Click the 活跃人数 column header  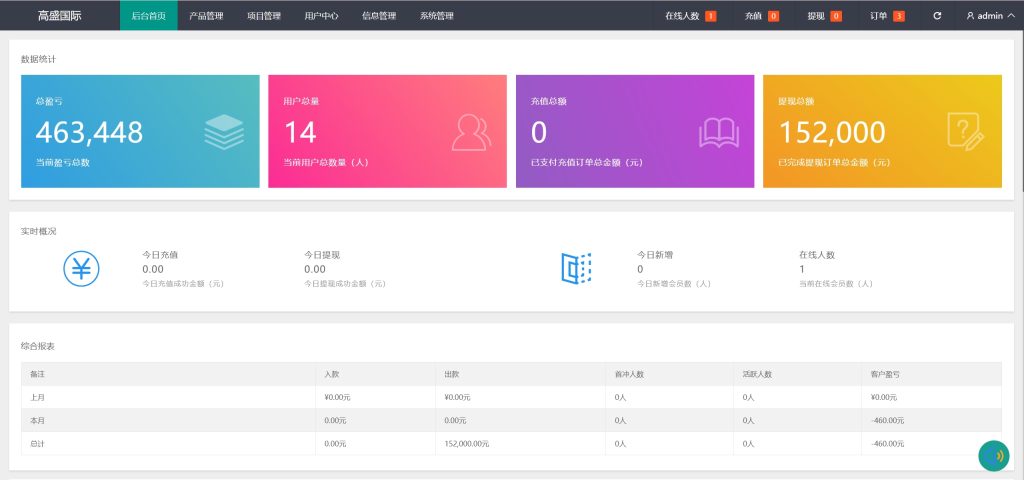click(758, 374)
